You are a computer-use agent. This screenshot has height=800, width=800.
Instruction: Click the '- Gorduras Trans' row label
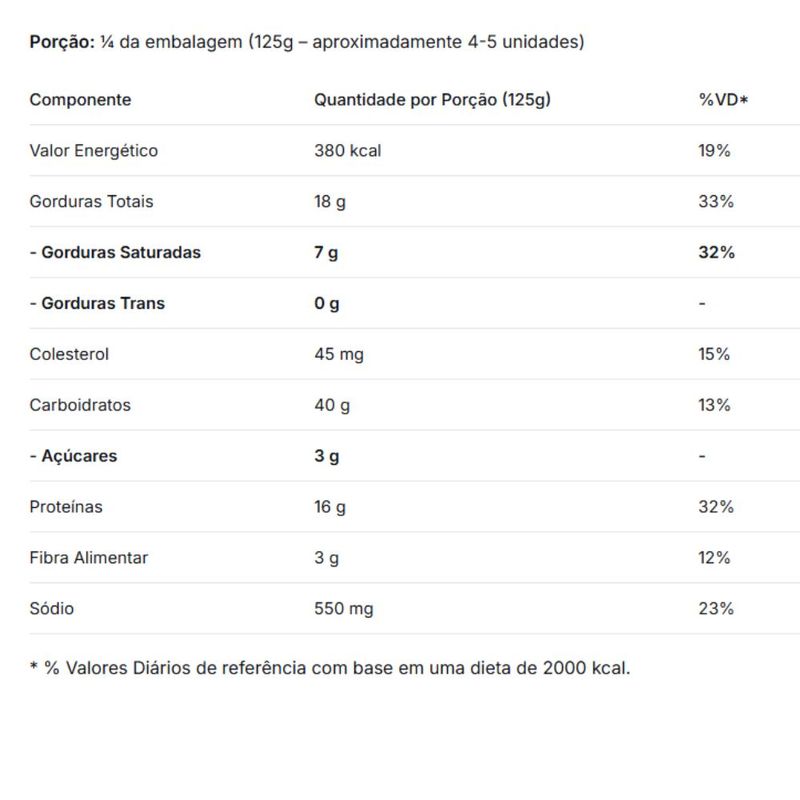(x=97, y=304)
